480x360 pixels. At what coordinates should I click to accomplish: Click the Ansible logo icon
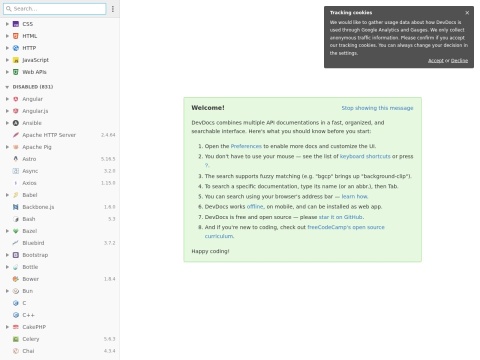(16, 123)
